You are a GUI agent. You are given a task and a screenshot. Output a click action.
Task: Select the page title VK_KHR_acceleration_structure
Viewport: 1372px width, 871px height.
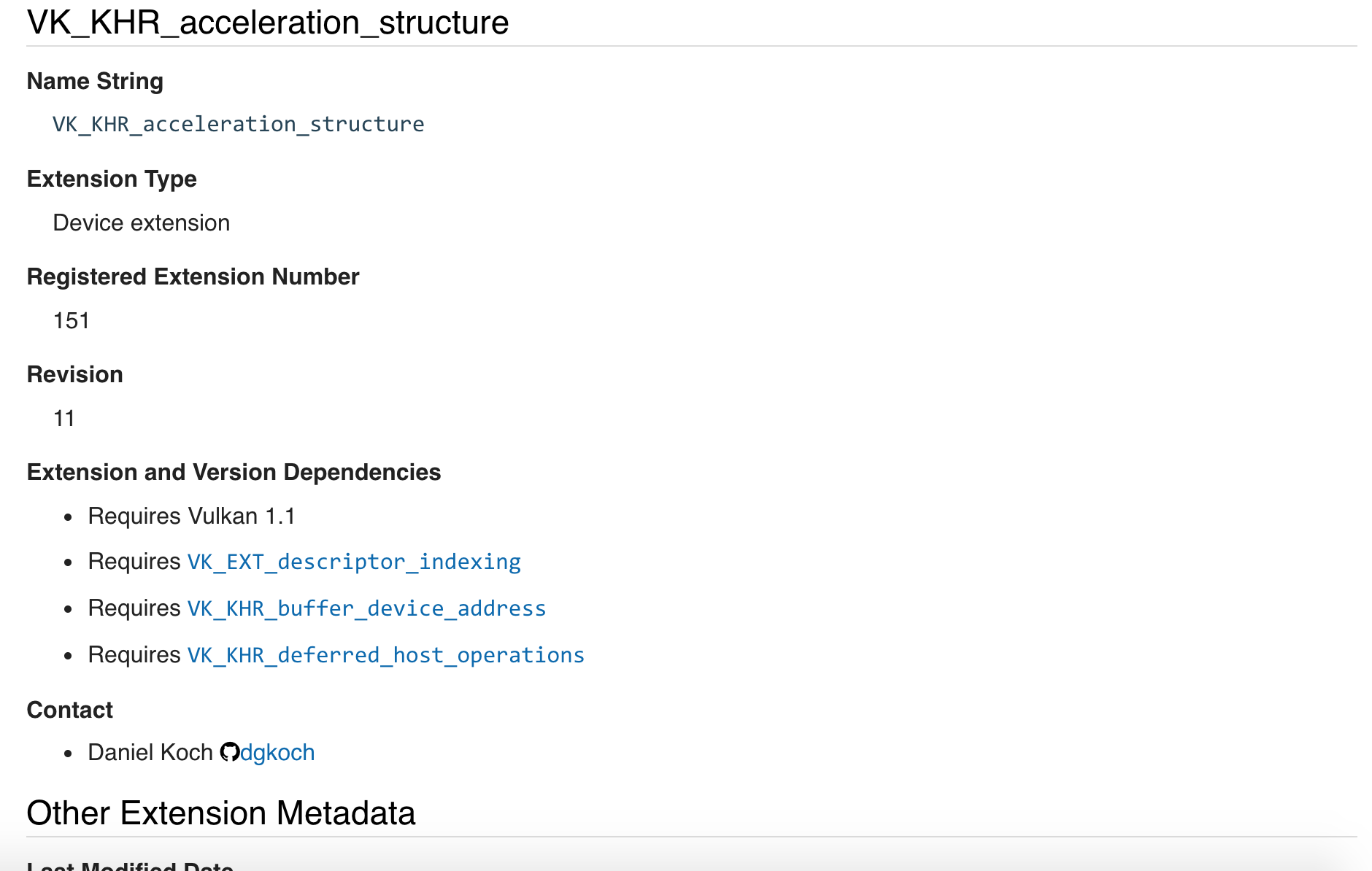268,23
